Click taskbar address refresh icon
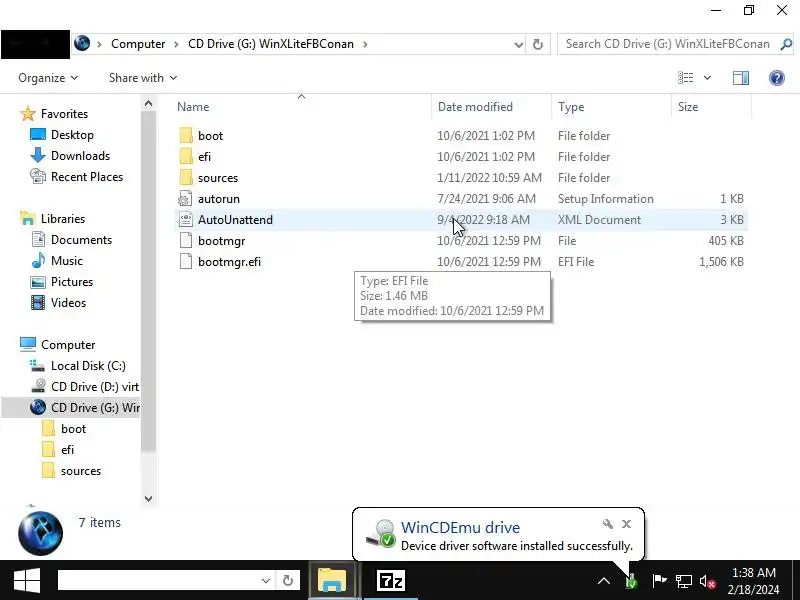Viewport: 800px width, 600px height. coord(288,580)
